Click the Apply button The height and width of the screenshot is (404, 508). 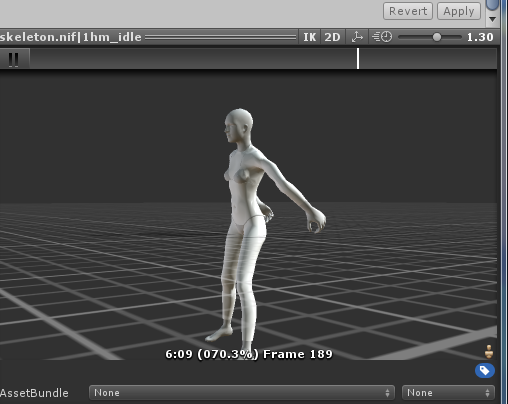pos(459,11)
